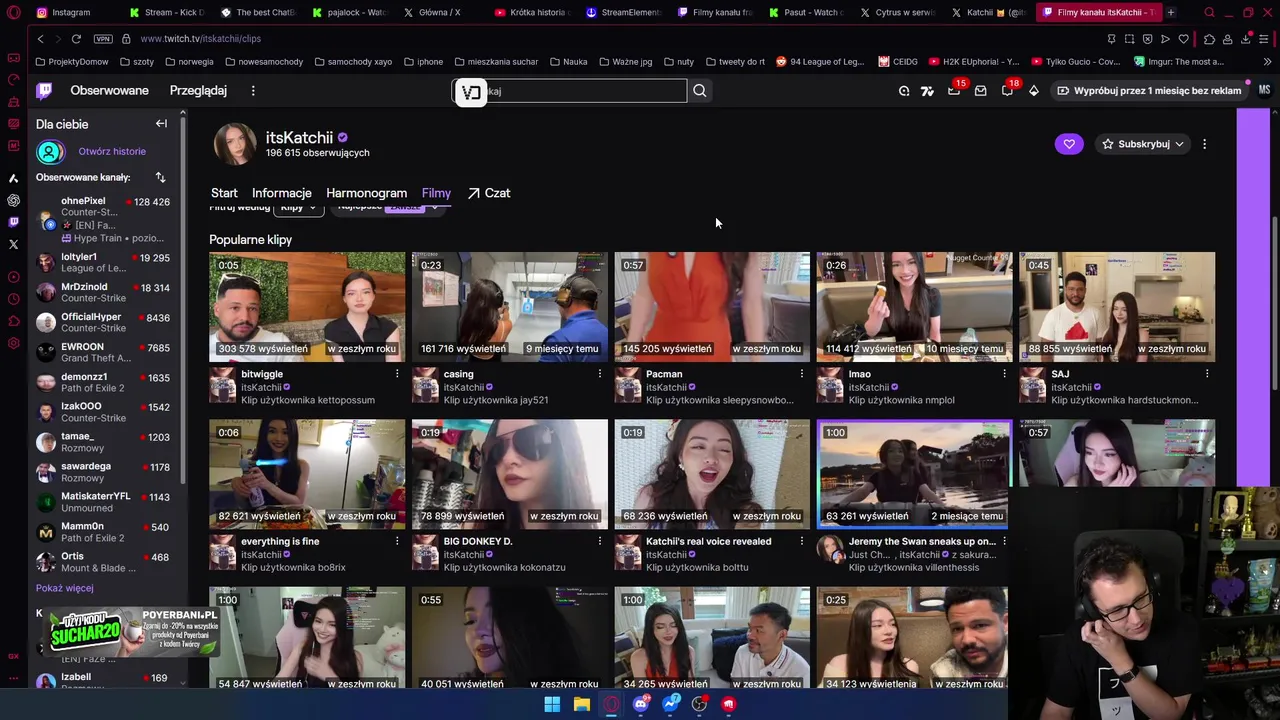Screen dimensions: 1280x720
Task: Click the Twitch logo home icon
Action: [44, 91]
